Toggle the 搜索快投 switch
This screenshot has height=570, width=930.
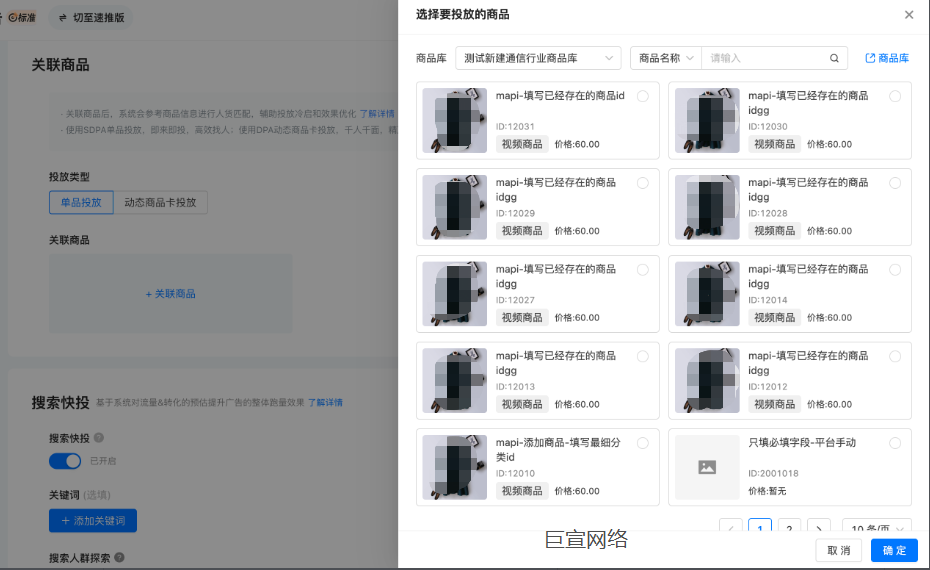pyautogui.click(x=65, y=461)
